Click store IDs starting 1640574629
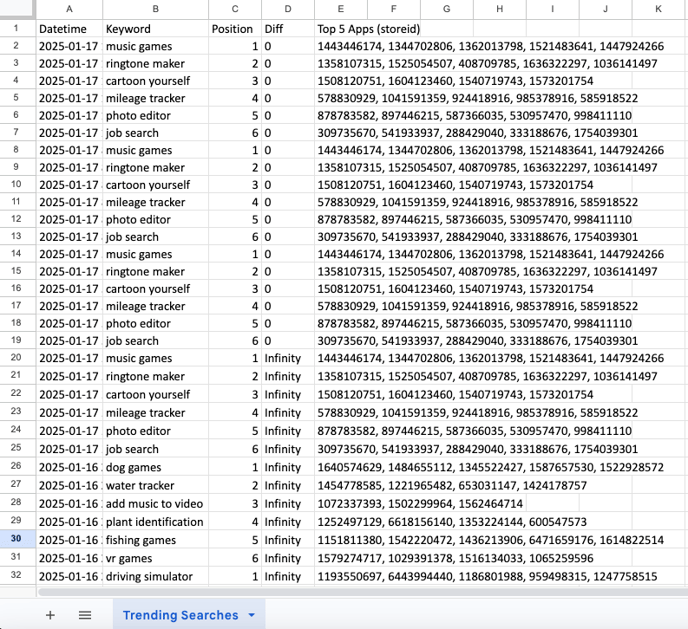 [x=491, y=467]
